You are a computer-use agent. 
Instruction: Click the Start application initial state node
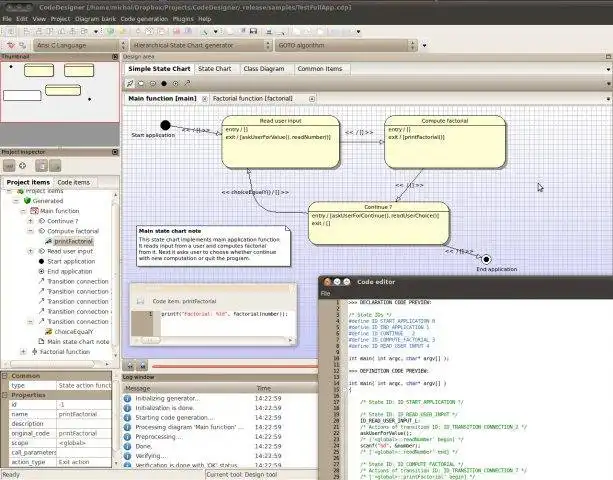[165, 125]
